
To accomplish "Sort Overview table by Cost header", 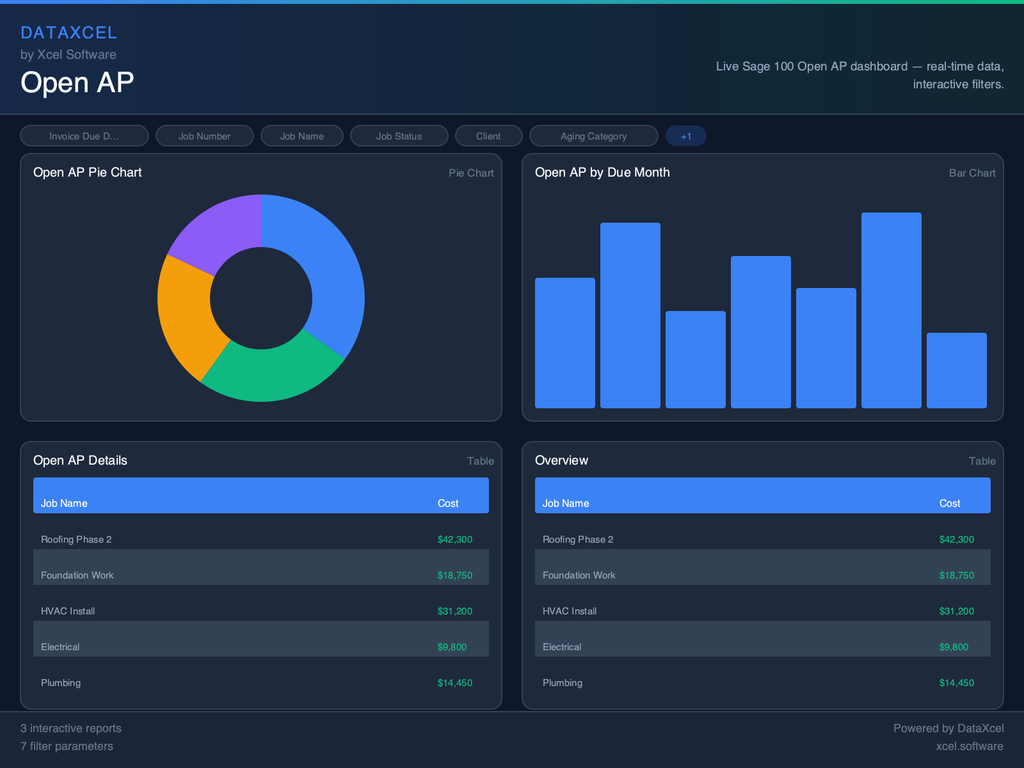I will coord(949,503).
